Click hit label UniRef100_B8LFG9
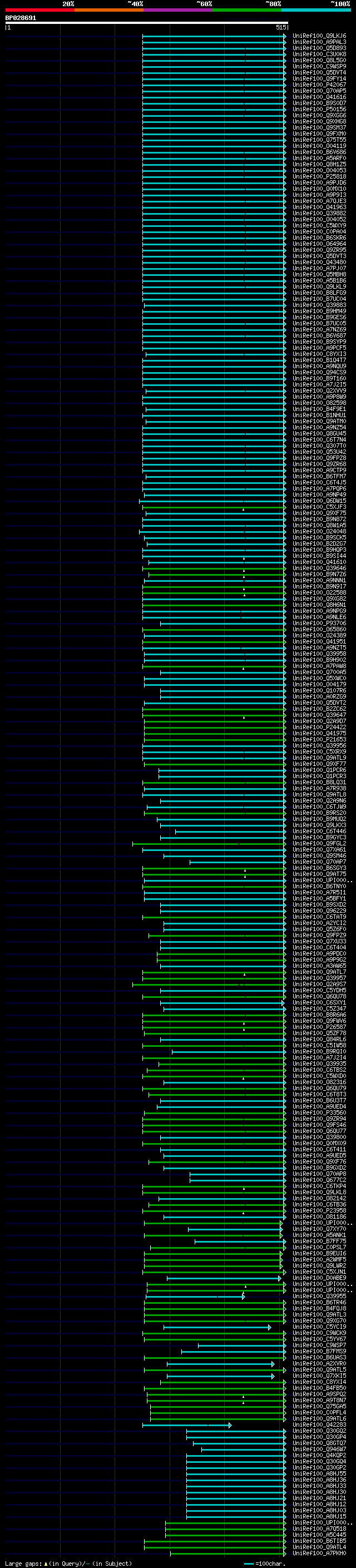 pos(319,293)
